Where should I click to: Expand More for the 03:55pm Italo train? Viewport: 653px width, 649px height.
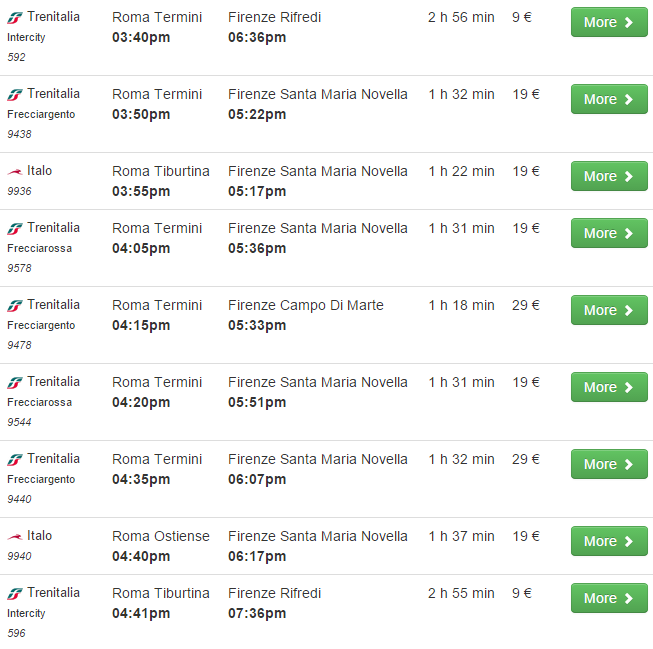click(608, 176)
